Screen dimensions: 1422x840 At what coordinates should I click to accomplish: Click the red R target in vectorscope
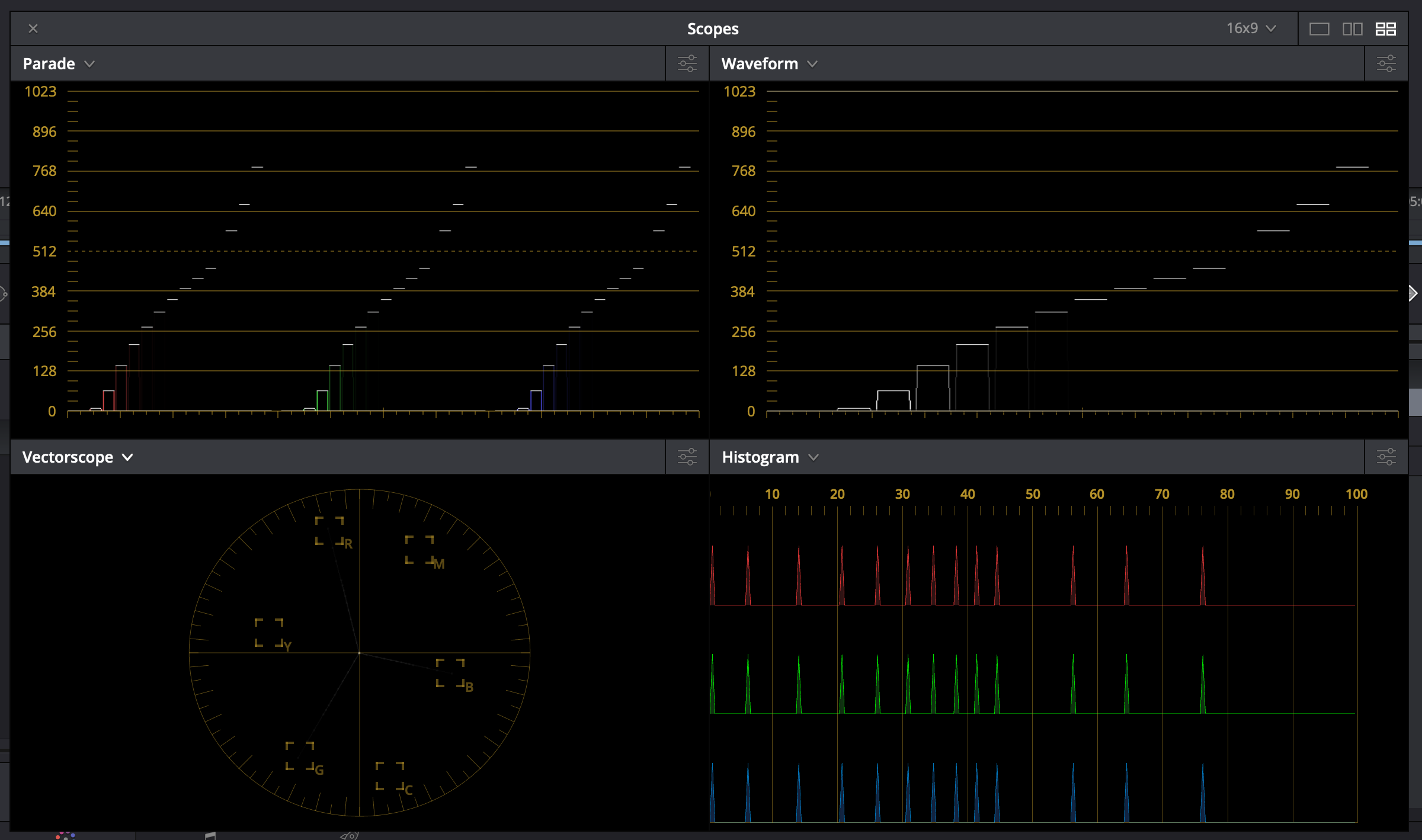(x=329, y=531)
